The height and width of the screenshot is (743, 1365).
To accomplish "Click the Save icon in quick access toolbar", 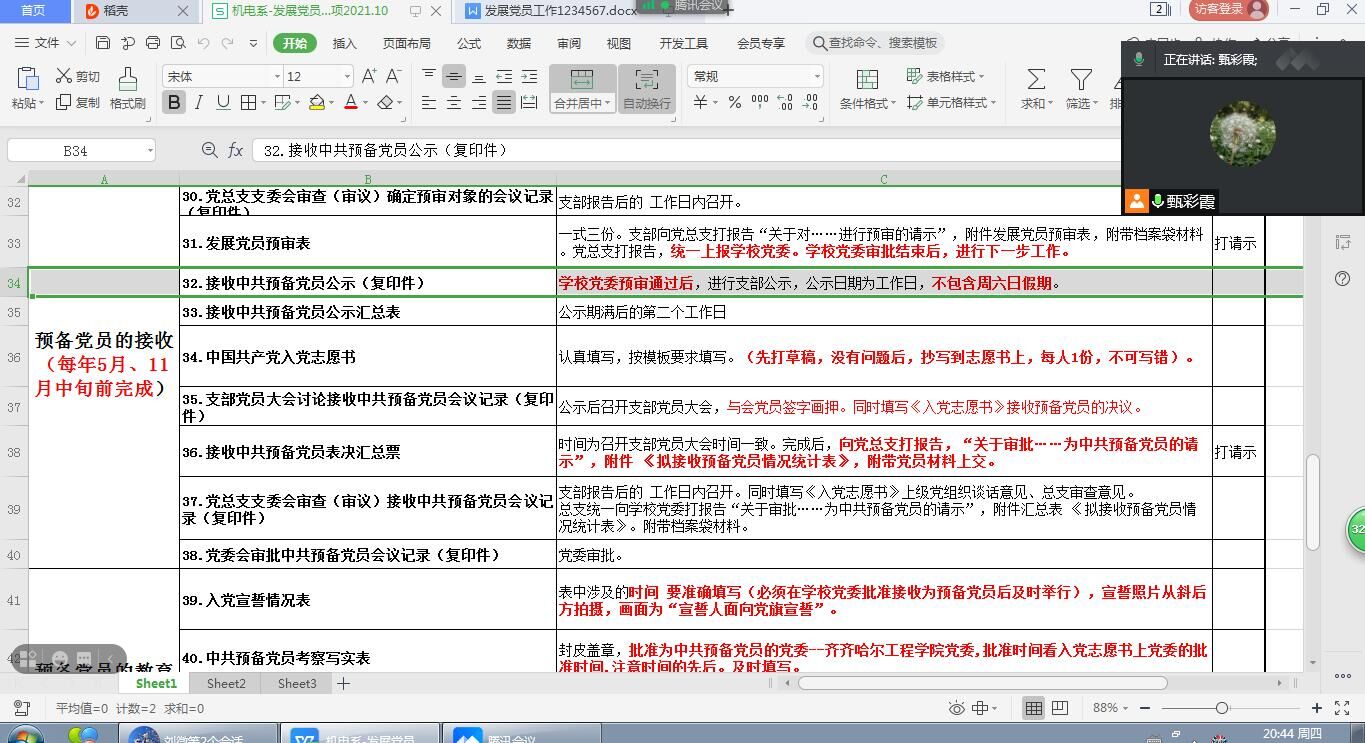I will click(x=103, y=43).
